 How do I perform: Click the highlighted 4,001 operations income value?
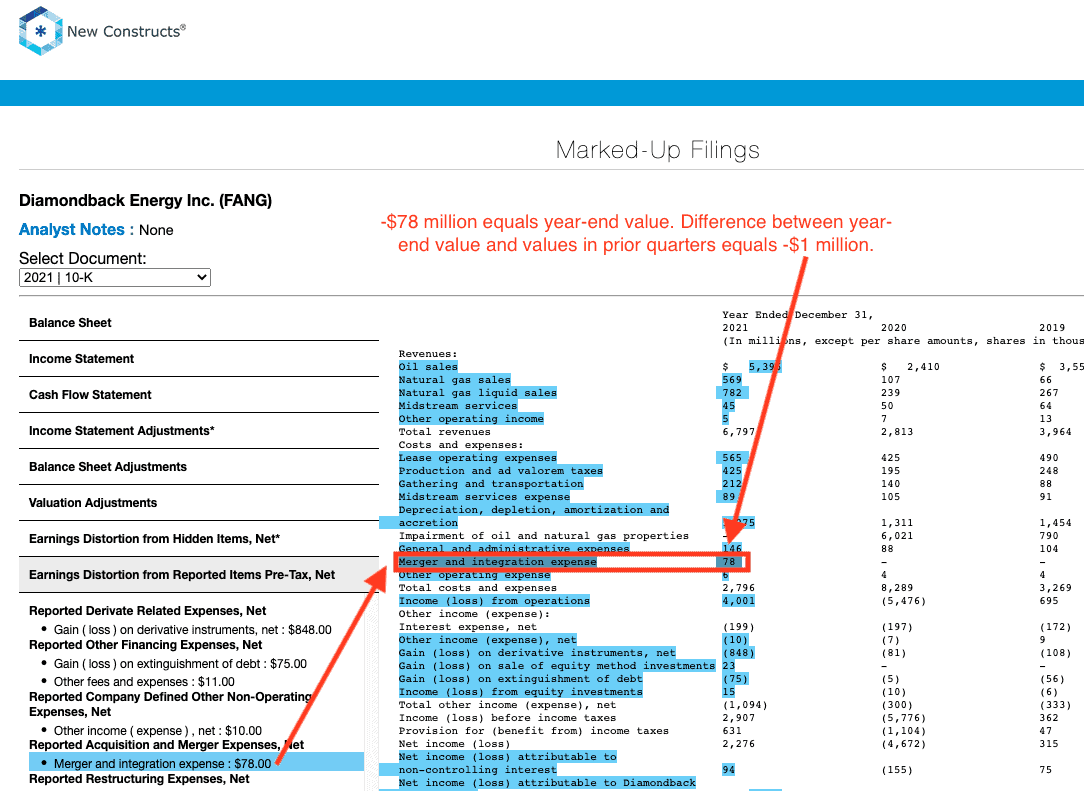738,601
